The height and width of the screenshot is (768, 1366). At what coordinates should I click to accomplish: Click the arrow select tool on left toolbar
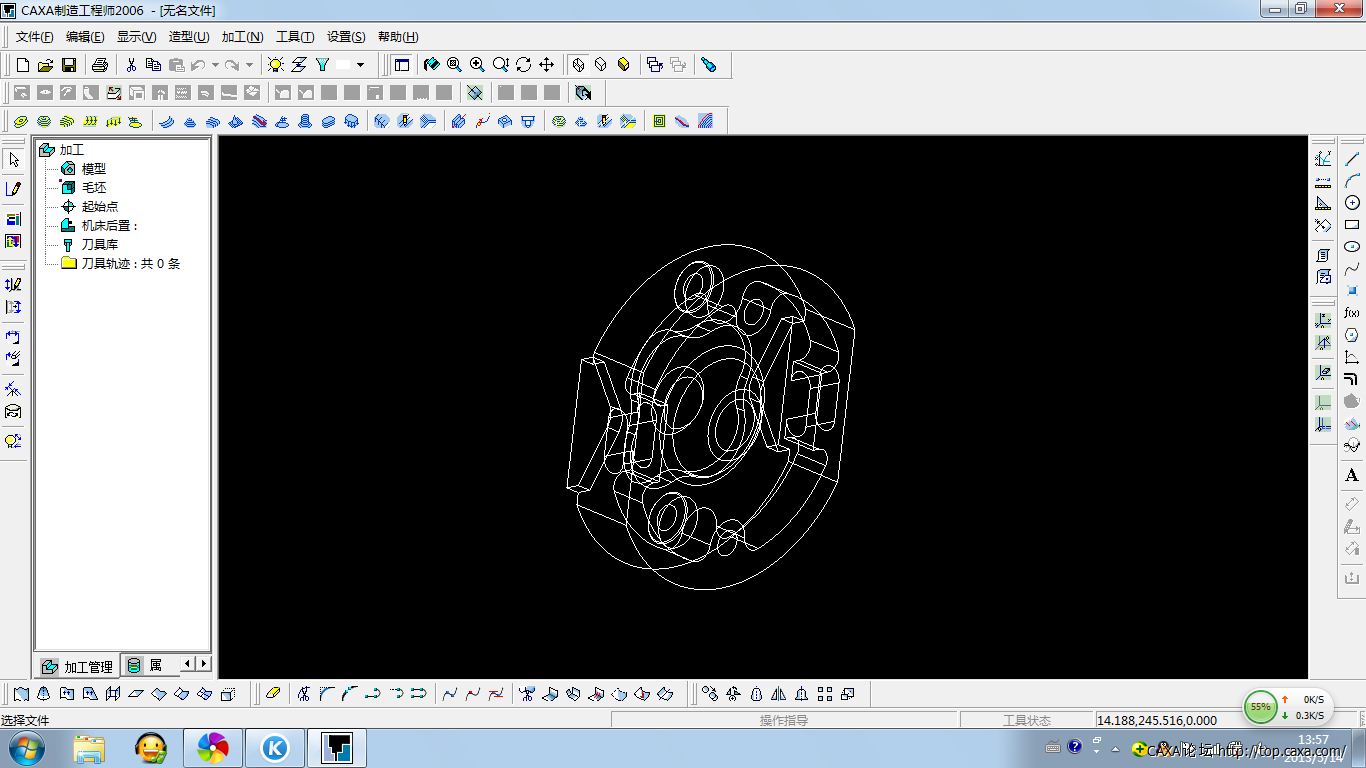click(x=13, y=160)
